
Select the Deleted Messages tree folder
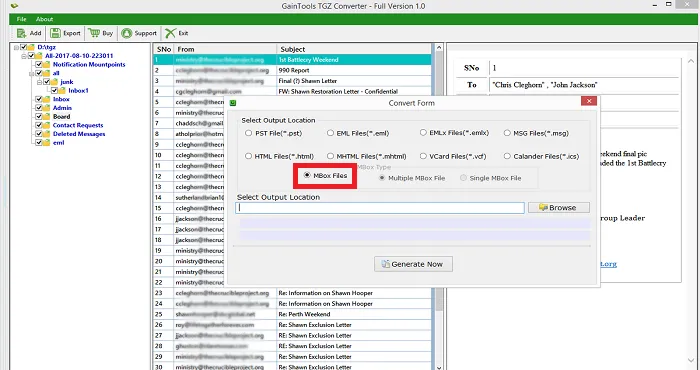click(79, 134)
